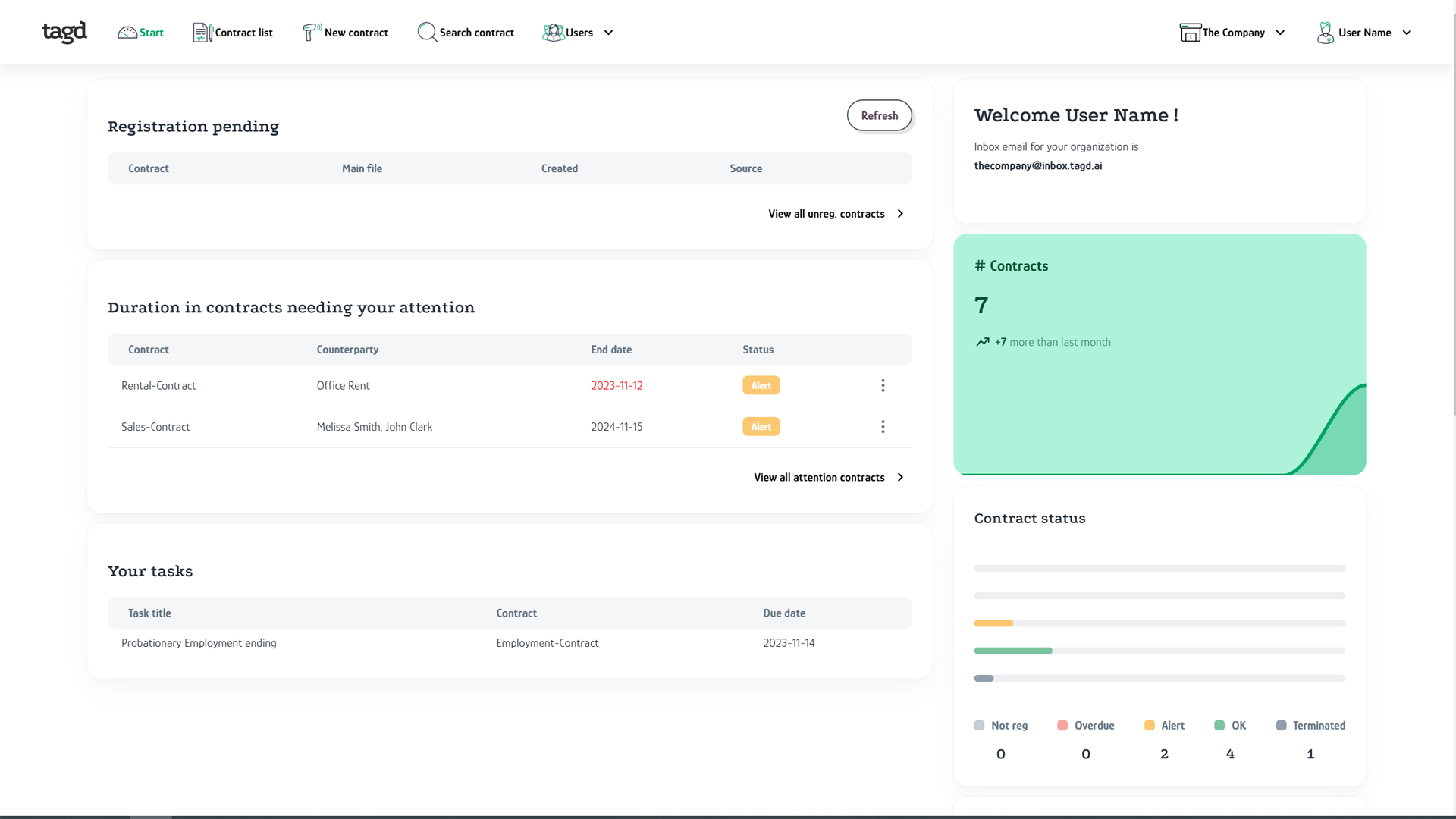
Task: Click the New contract icon
Action: pos(311,32)
